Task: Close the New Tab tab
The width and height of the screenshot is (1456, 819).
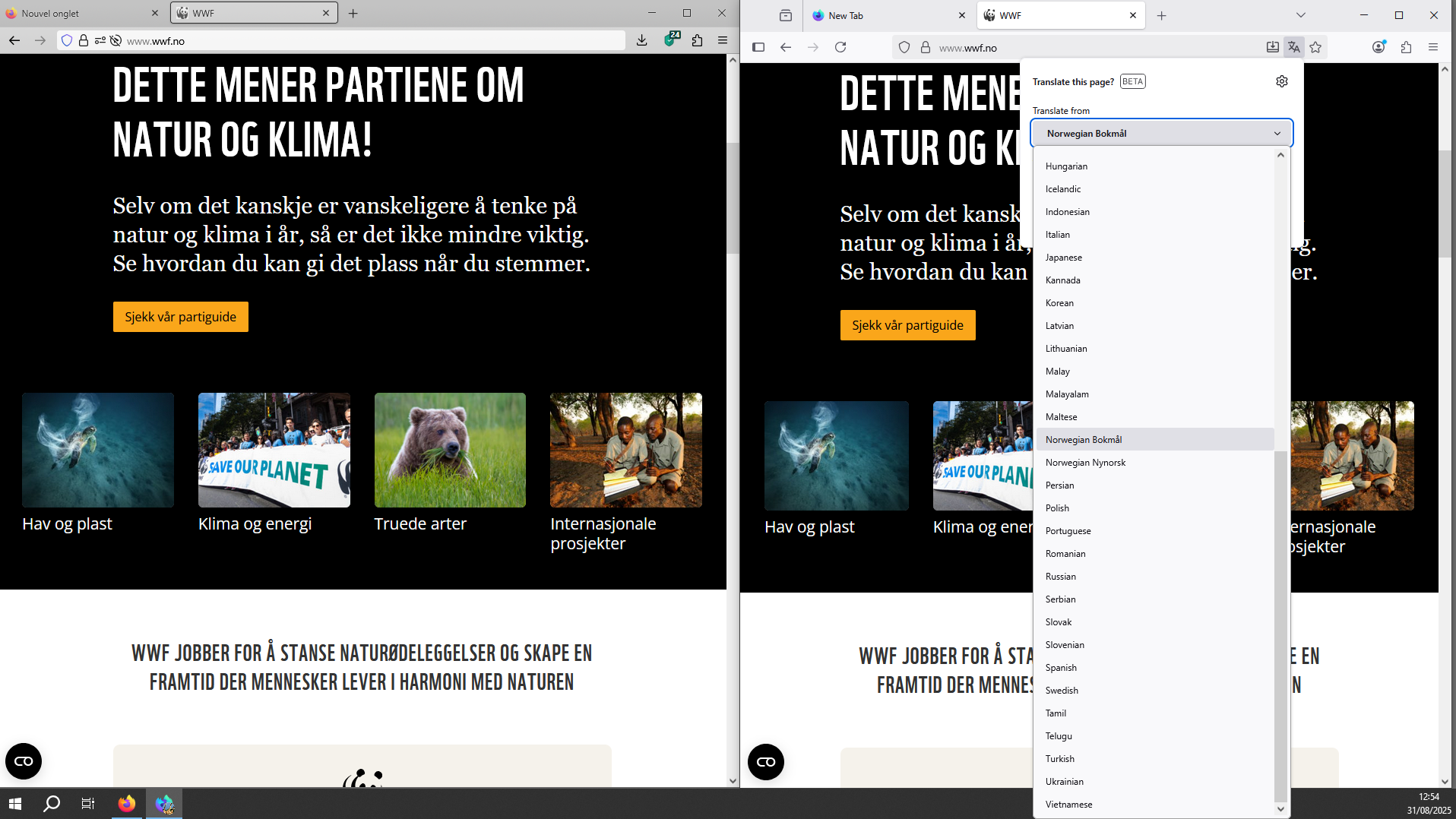Action: 962,15
